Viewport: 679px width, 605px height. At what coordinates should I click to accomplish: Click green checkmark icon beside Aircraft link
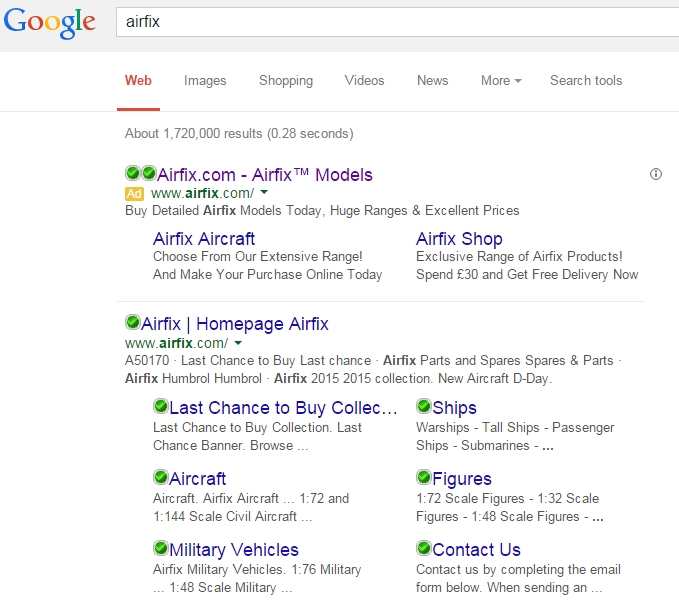click(161, 478)
